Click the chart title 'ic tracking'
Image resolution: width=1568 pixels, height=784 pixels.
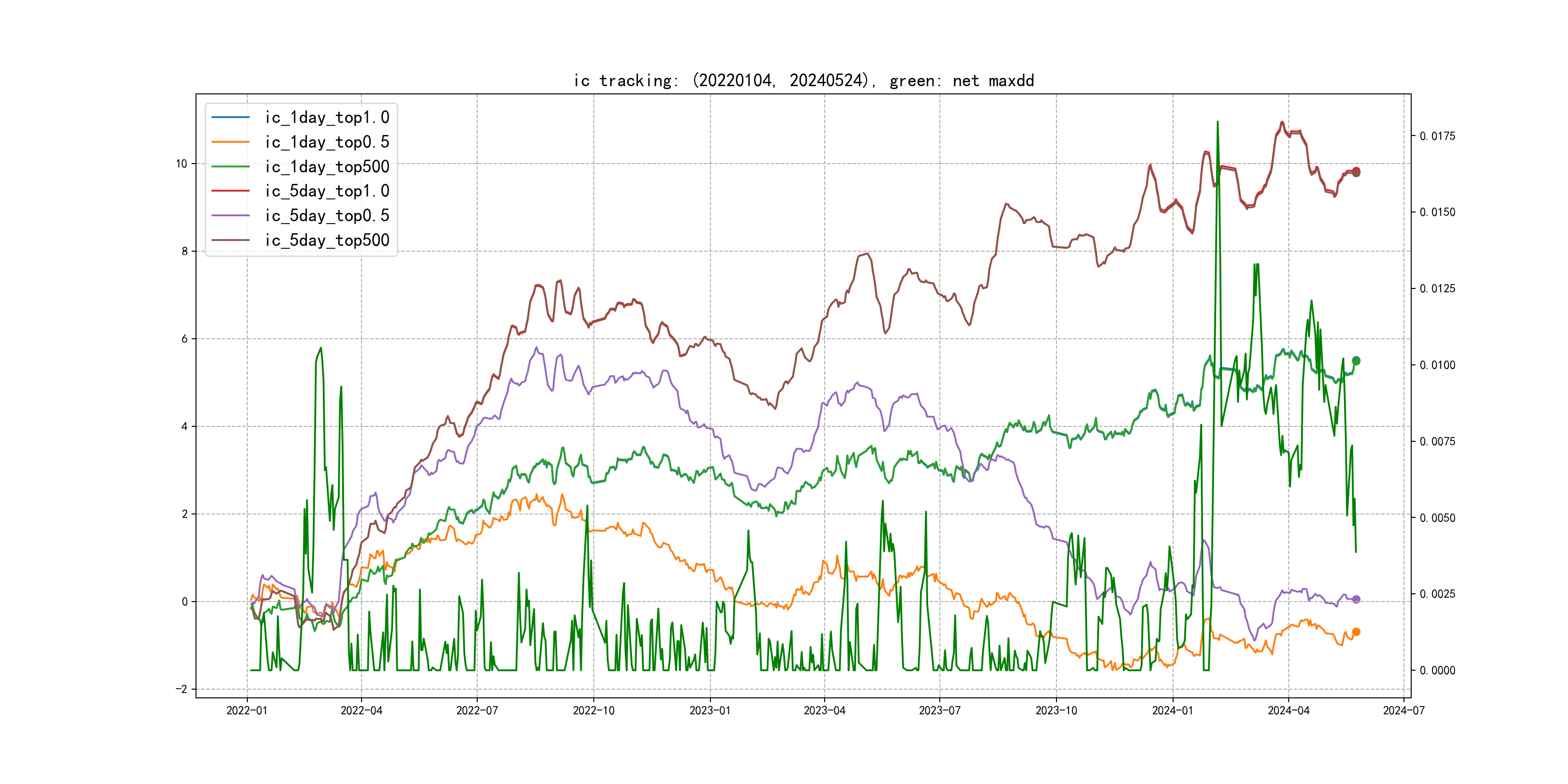click(803, 80)
